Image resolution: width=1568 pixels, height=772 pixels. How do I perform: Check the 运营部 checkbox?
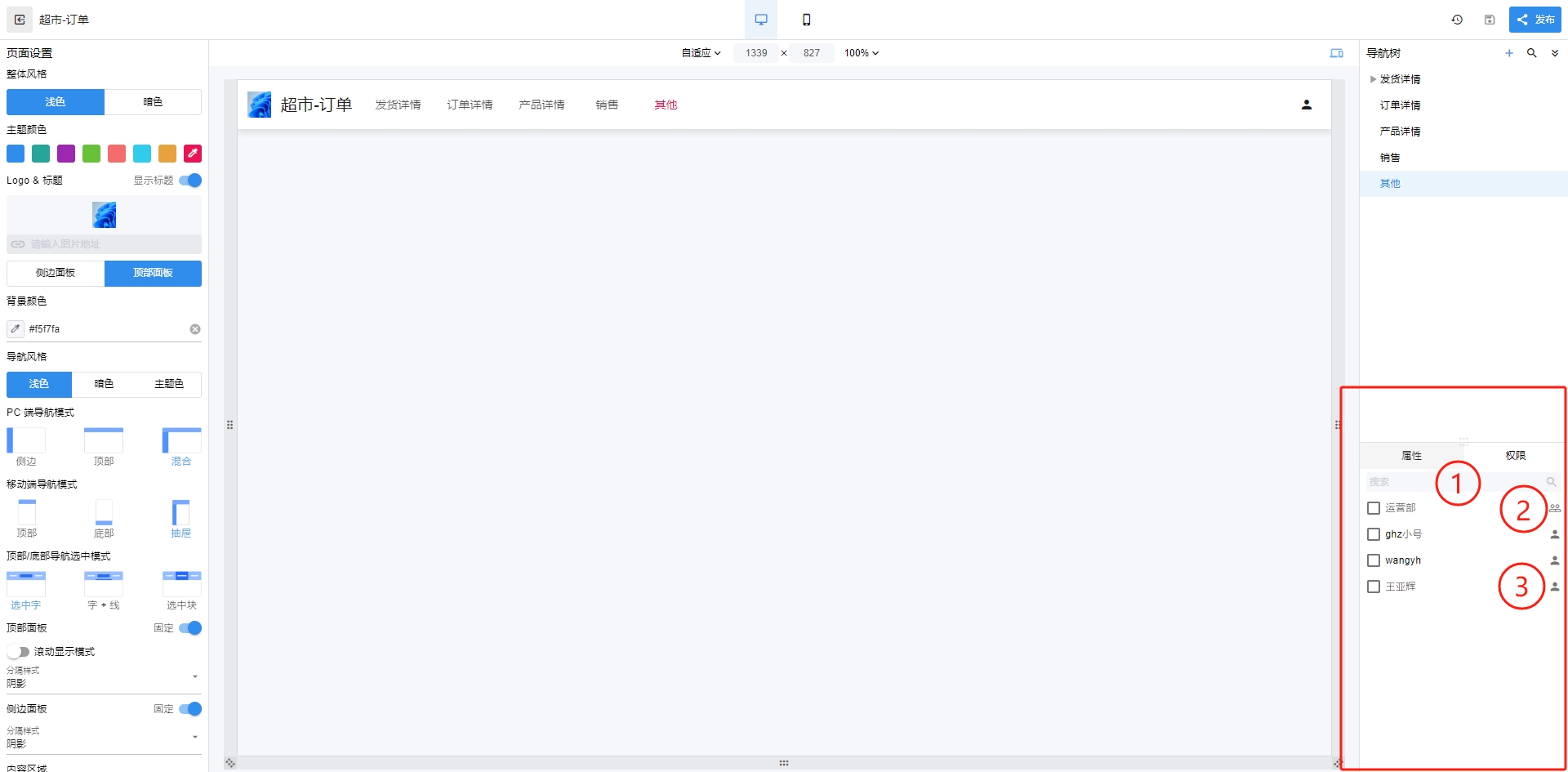[1374, 508]
